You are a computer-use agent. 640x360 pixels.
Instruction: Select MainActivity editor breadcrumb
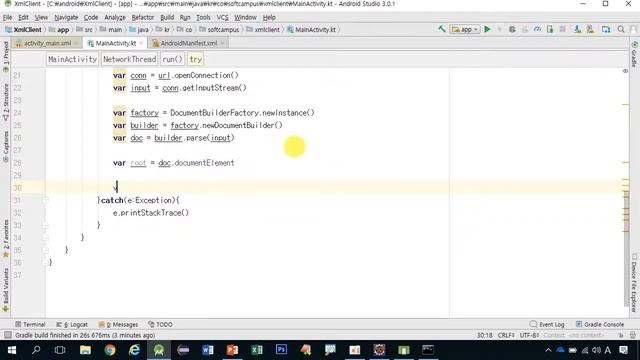(72, 59)
